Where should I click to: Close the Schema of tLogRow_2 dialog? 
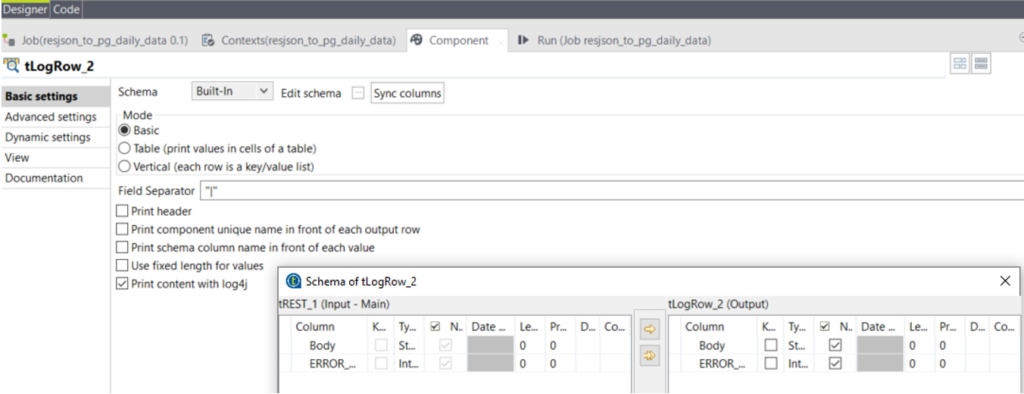tap(1005, 282)
